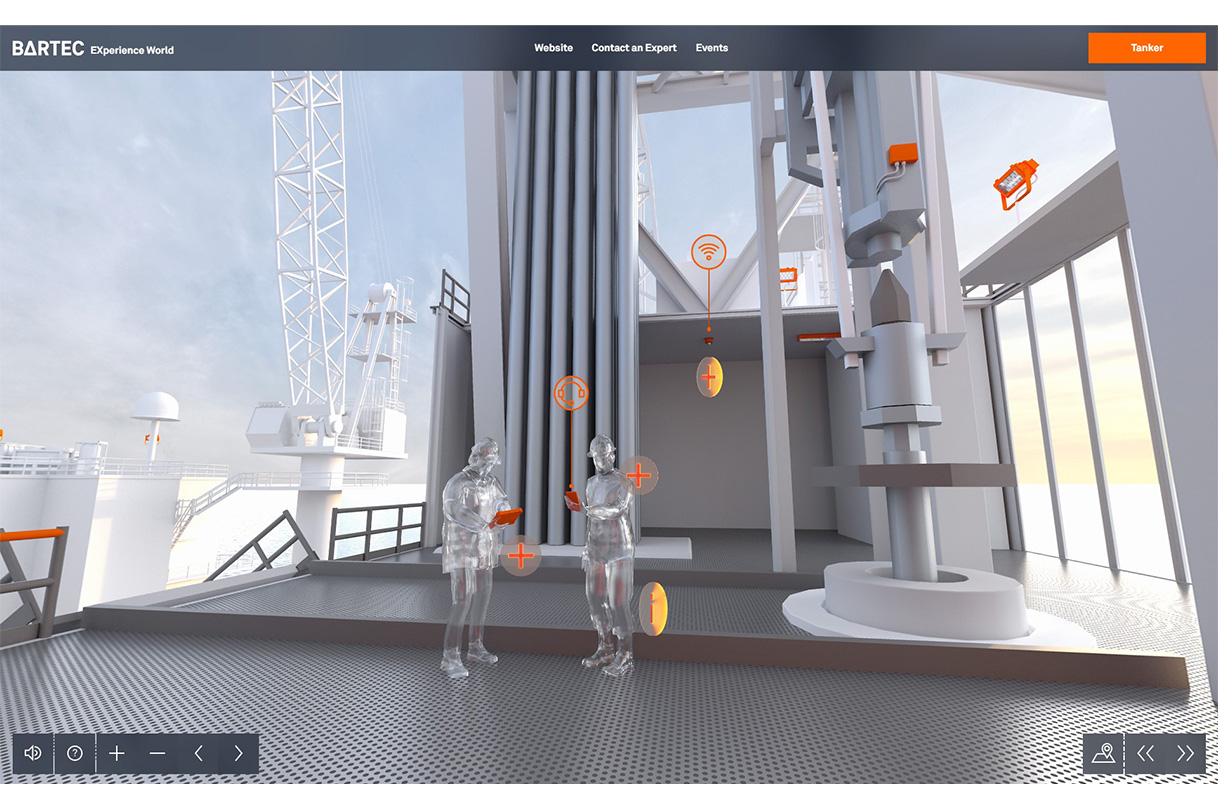Image resolution: width=1218 pixels, height=812 pixels.
Task: Open the Events menu item
Action: pyautogui.click(x=712, y=48)
